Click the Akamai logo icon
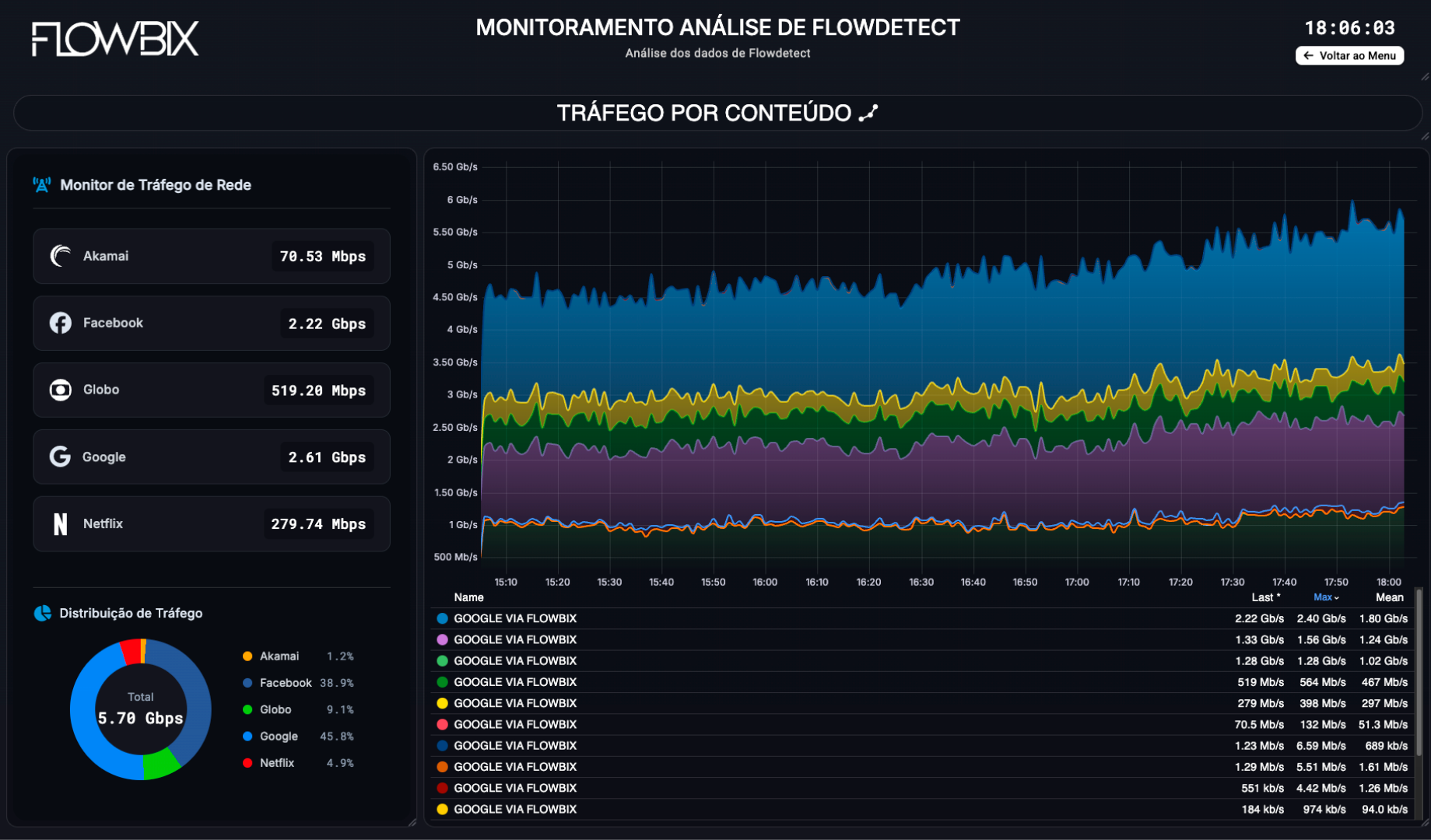The width and height of the screenshot is (1431, 840). click(x=61, y=256)
